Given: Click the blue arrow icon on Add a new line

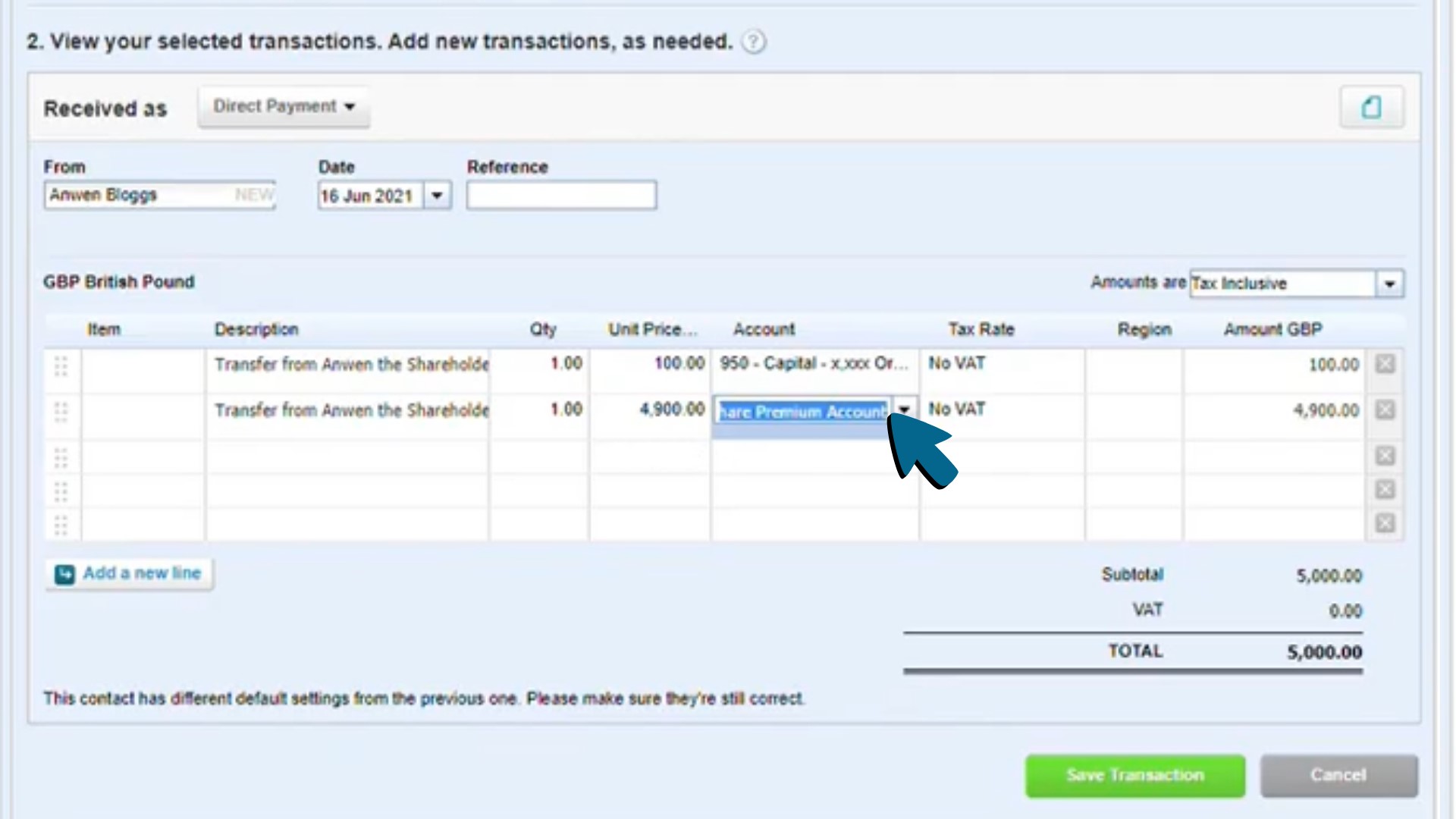Looking at the screenshot, I should [65, 574].
